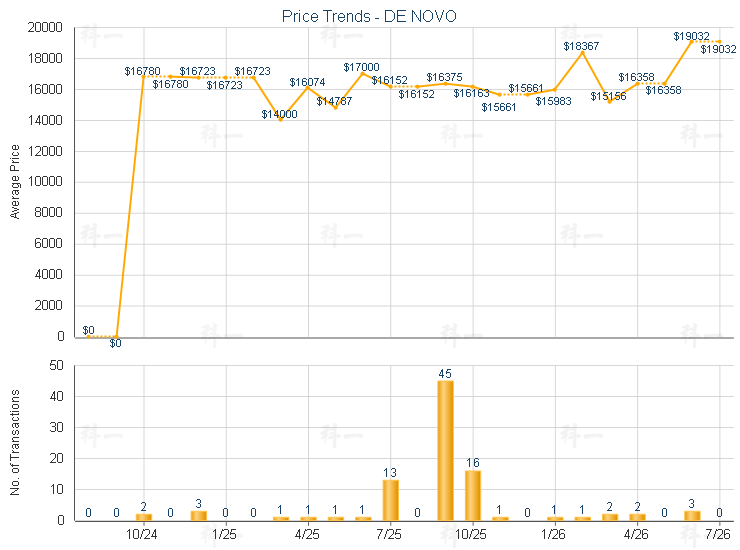Click the 20000 y-axis label
Screen dimensions: 740x550
tap(45, 27)
